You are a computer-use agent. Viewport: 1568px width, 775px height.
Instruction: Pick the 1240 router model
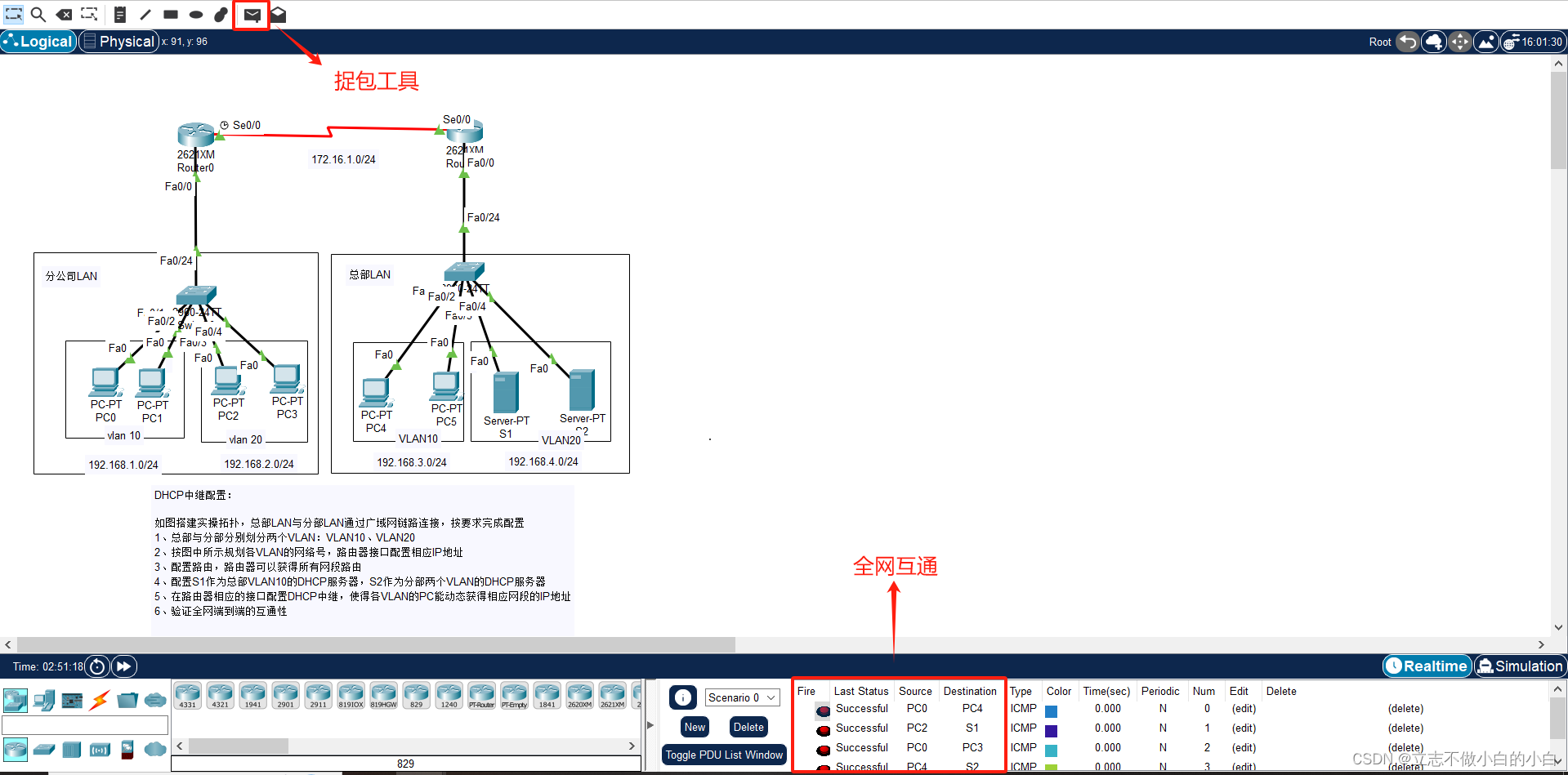point(449,696)
